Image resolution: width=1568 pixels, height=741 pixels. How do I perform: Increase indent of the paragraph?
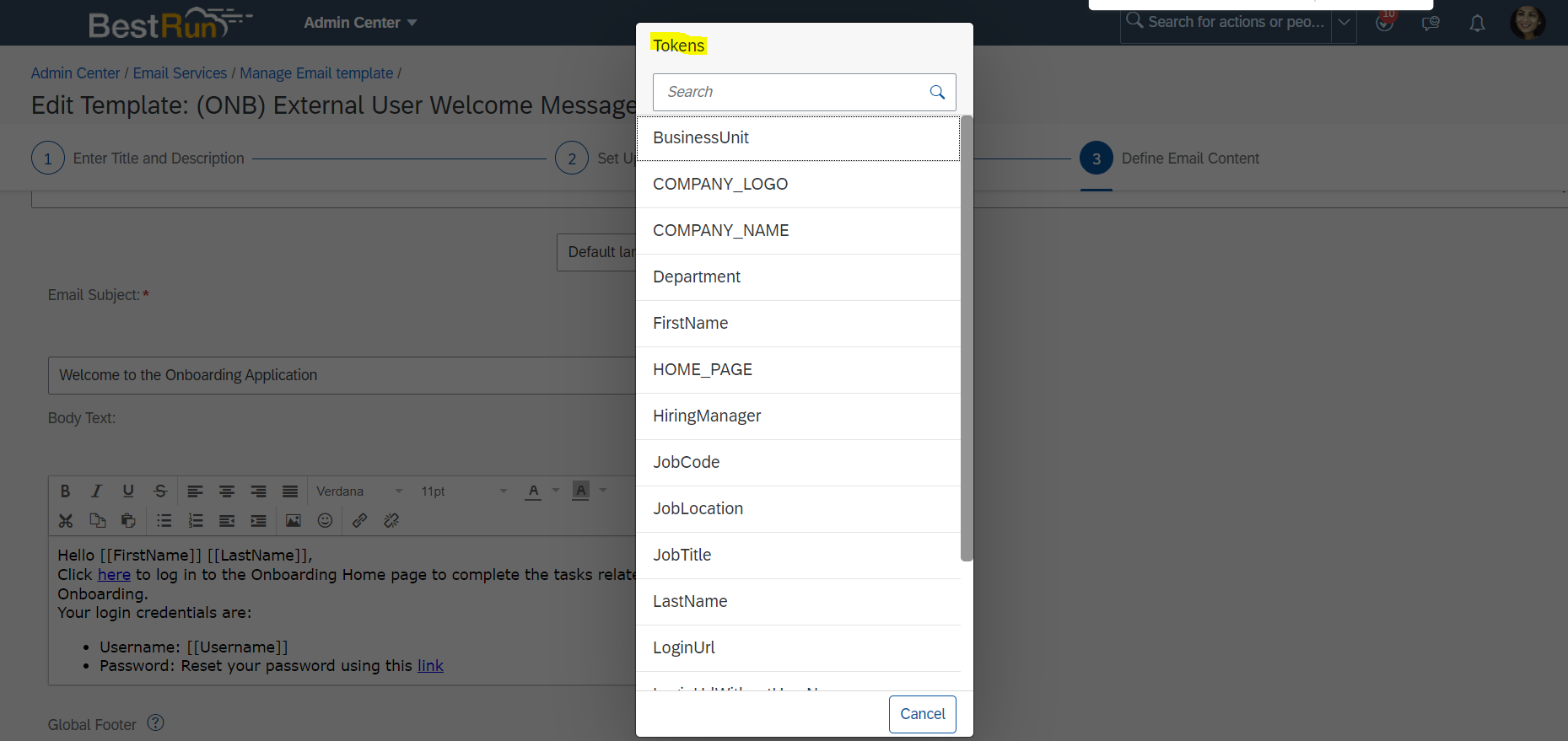258,521
